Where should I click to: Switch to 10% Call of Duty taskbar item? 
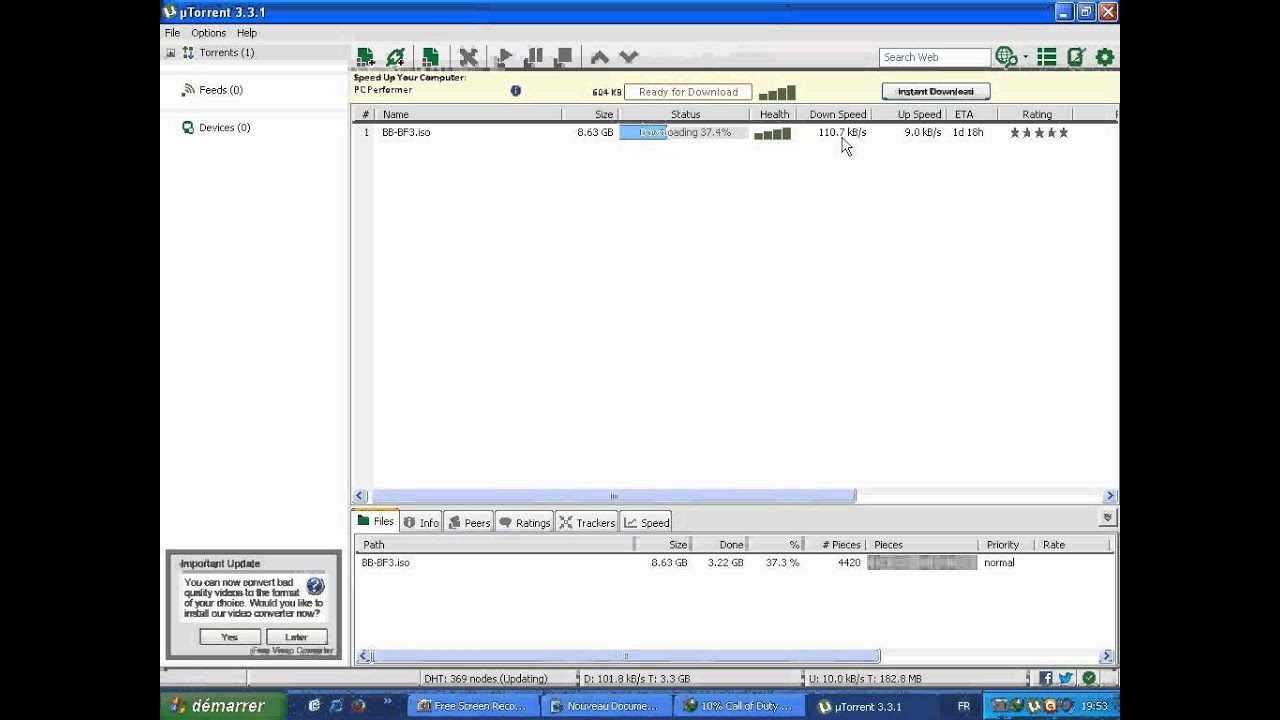[x=739, y=706]
